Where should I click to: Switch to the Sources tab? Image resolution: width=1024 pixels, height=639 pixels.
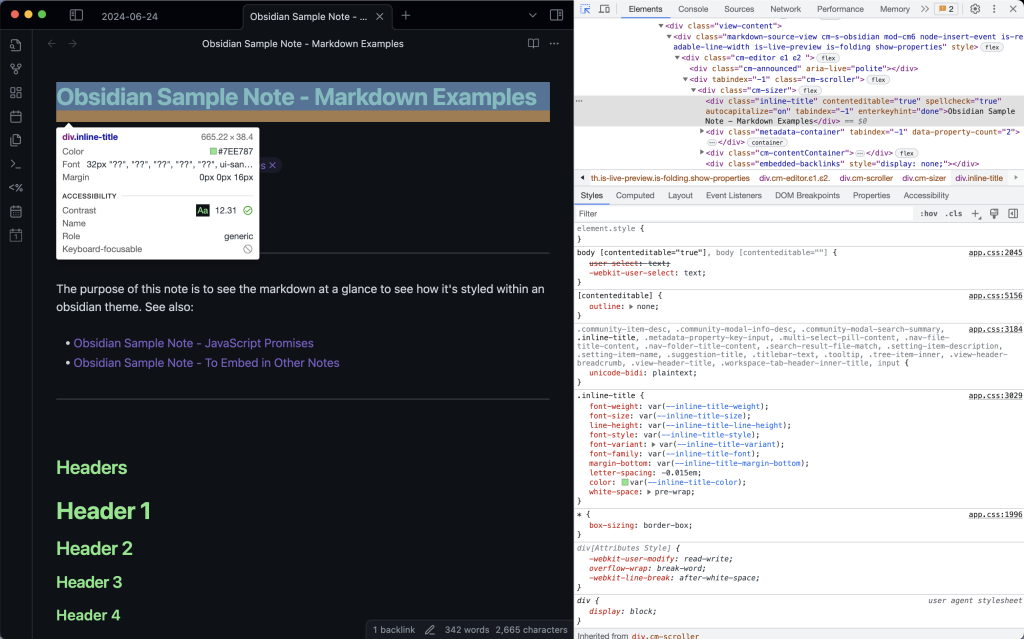click(739, 9)
